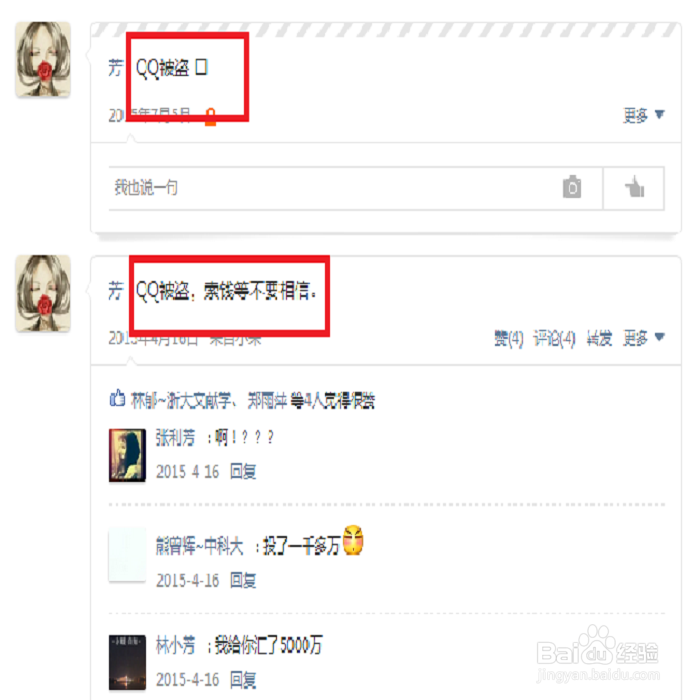Open 张利芳's avatar thumbnail

click(127, 455)
